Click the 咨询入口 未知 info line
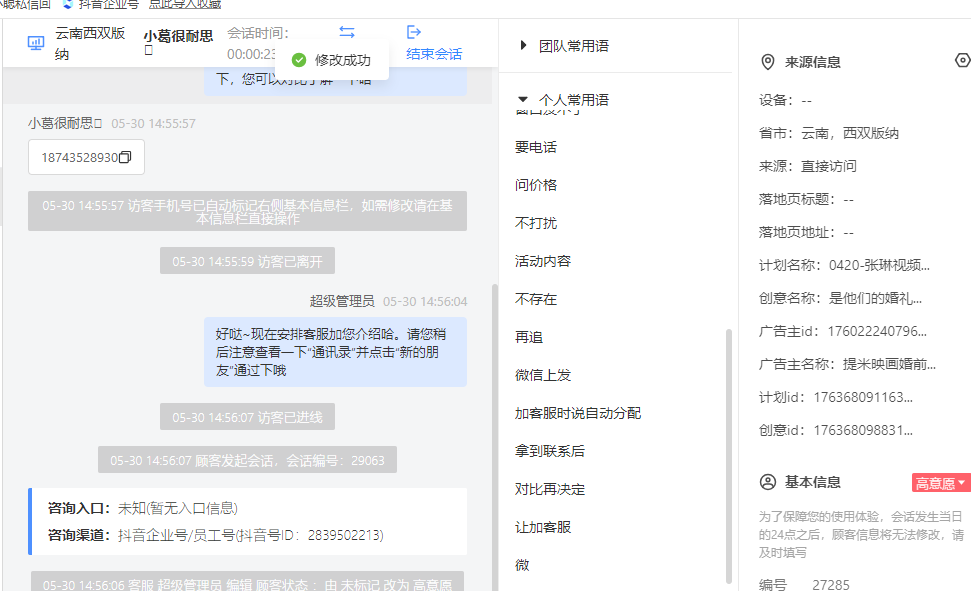This screenshot has width=971, height=591. pyautogui.click(x=143, y=509)
